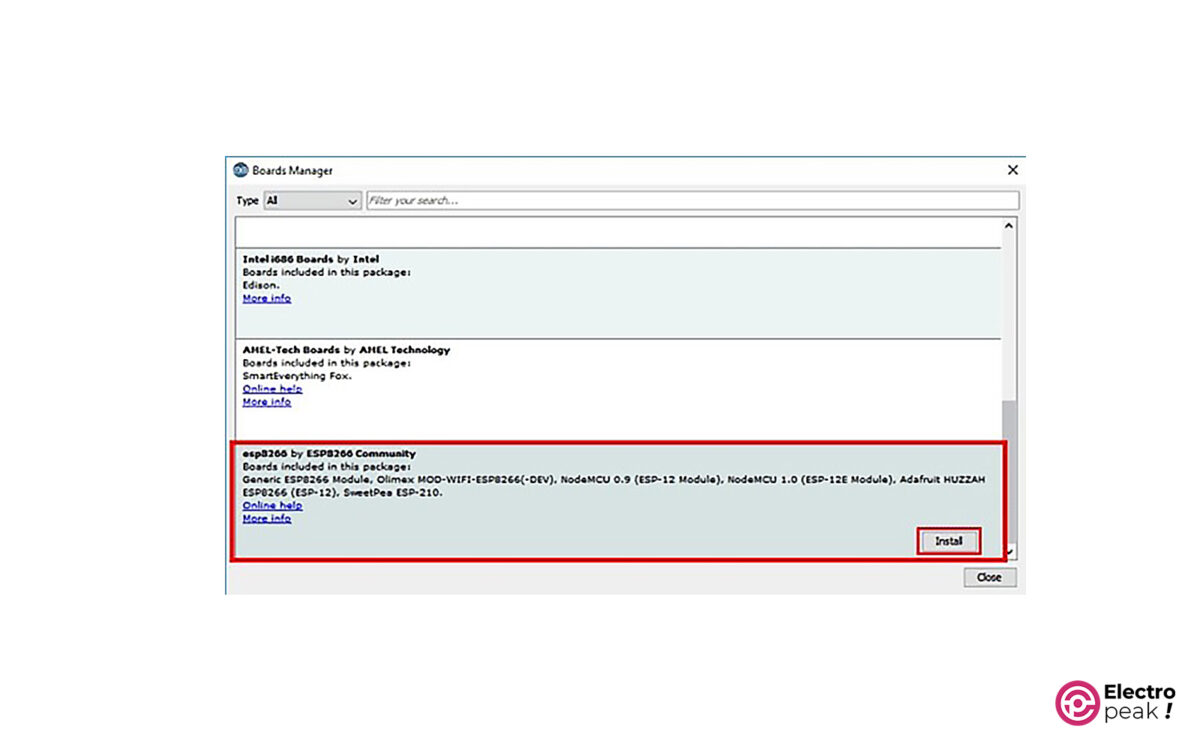Open More info link for esp8266 package
The width and height of the screenshot is (1200, 750).
point(267,519)
